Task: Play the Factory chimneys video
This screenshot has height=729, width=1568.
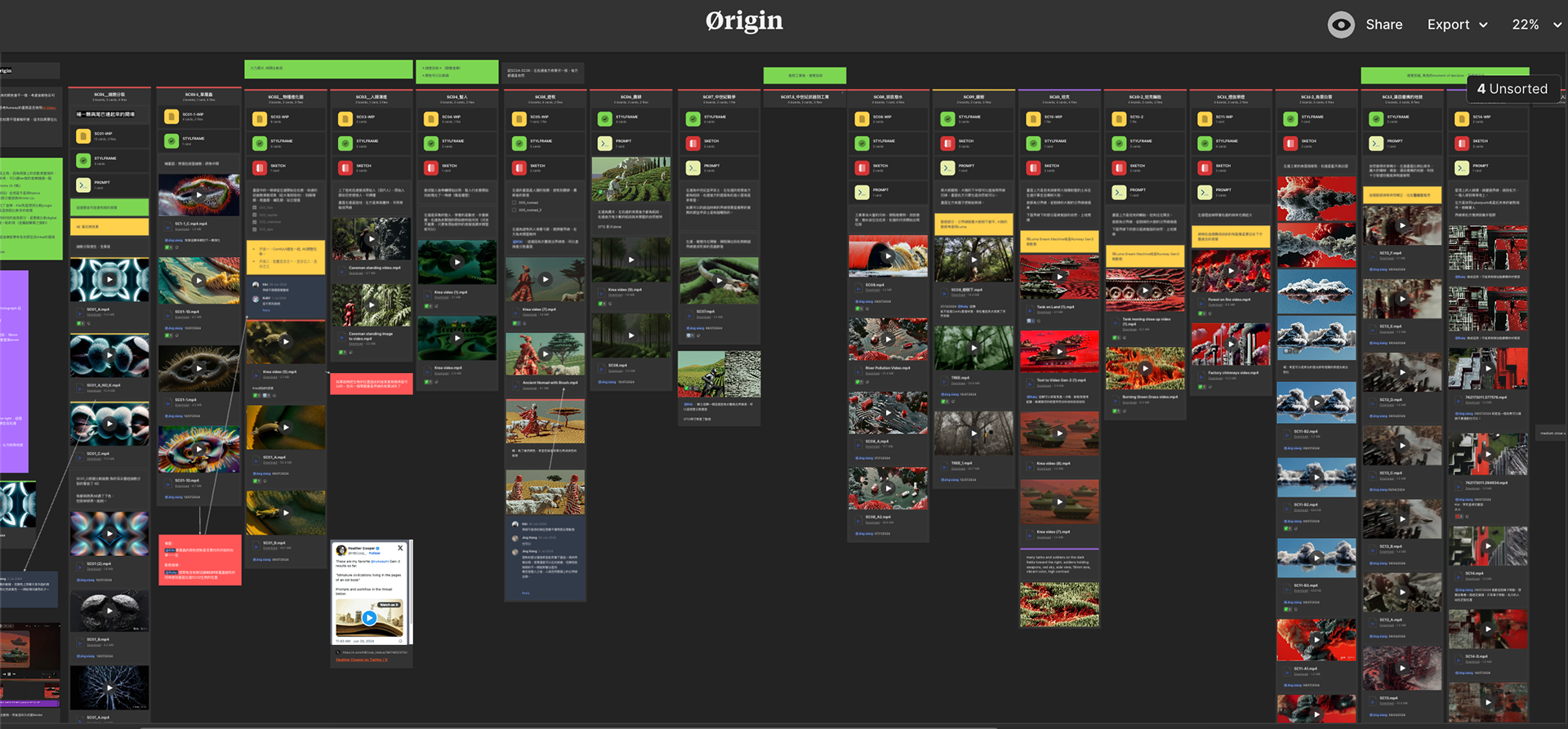Action: click(x=1231, y=344)
